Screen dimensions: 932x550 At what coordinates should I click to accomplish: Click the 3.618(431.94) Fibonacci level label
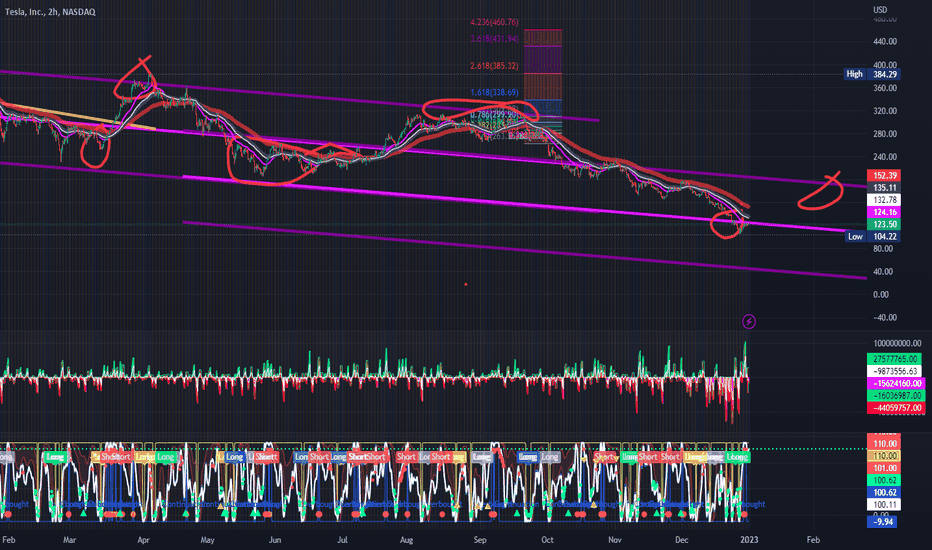(495, 39)
